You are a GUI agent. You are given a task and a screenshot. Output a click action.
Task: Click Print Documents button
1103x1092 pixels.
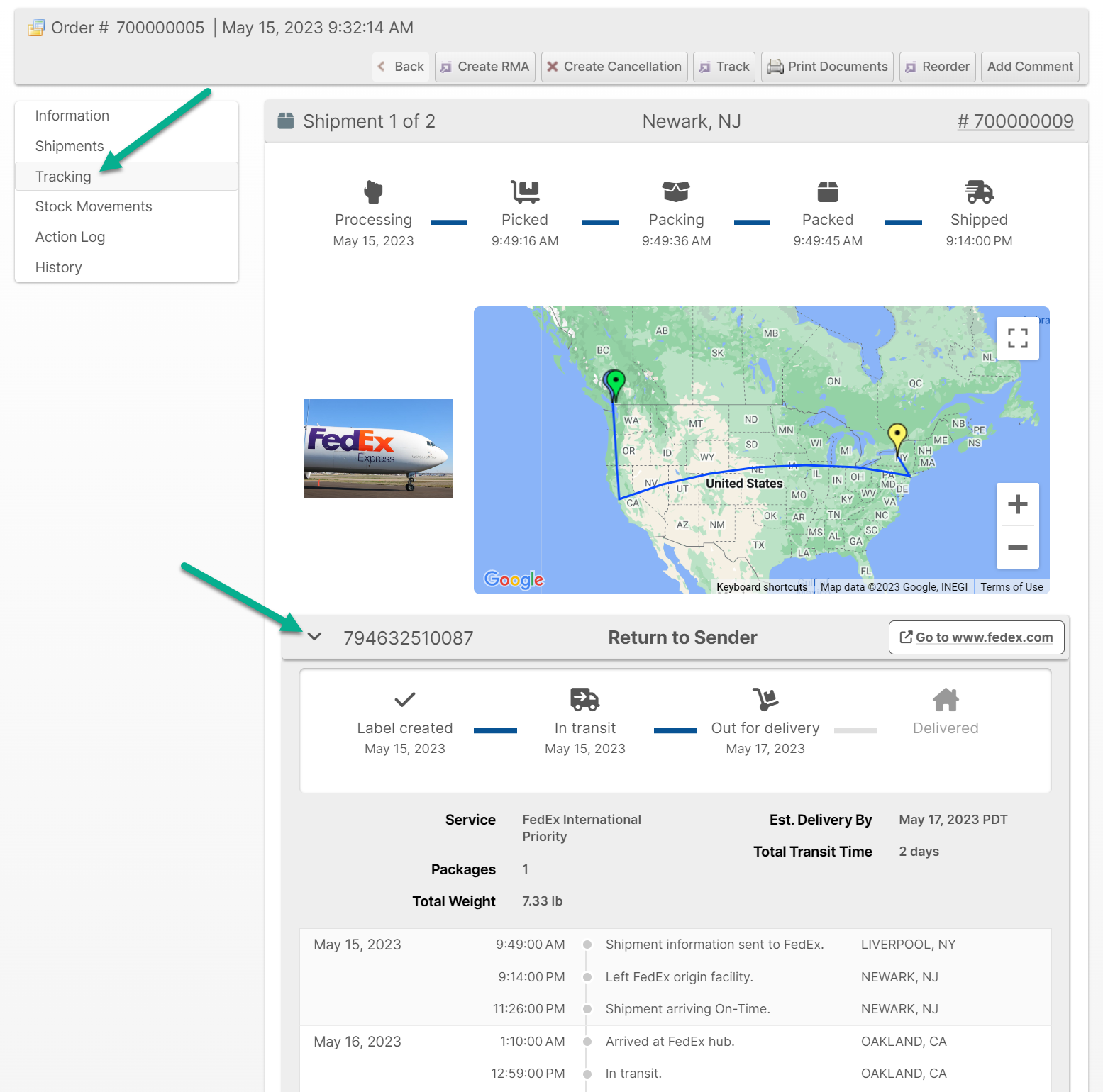coord(827,67)
